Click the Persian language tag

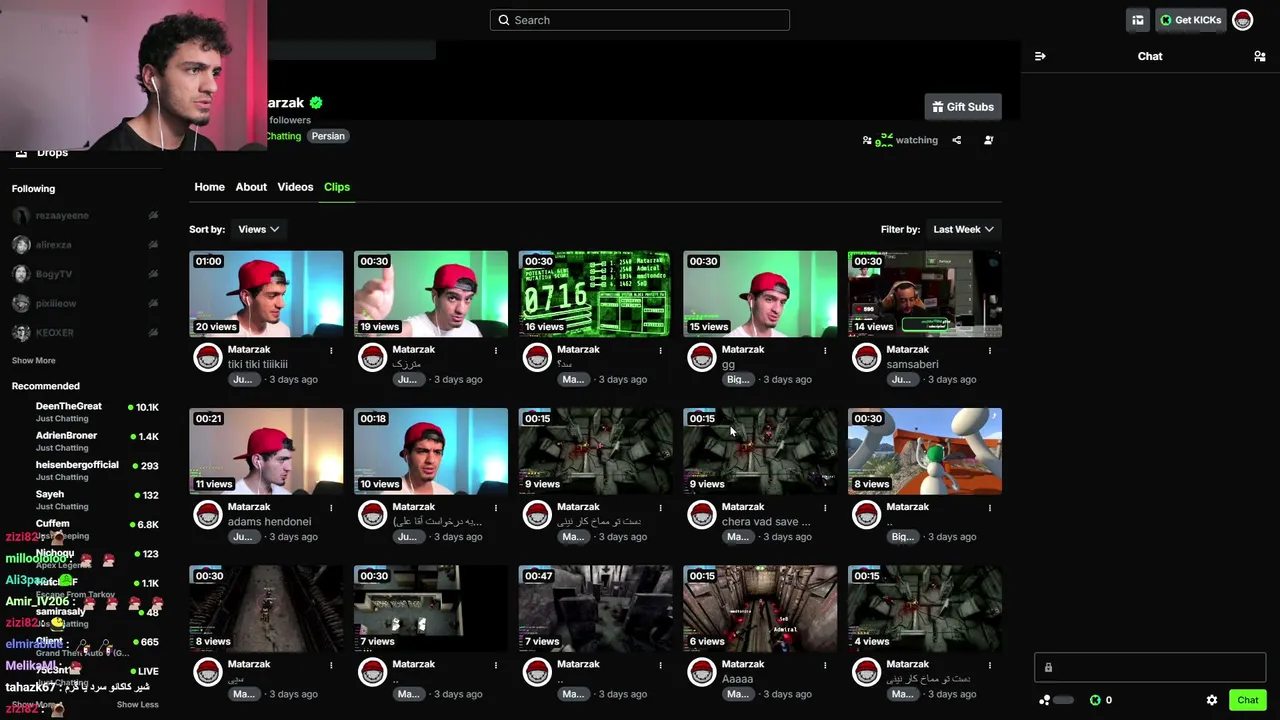328,136
